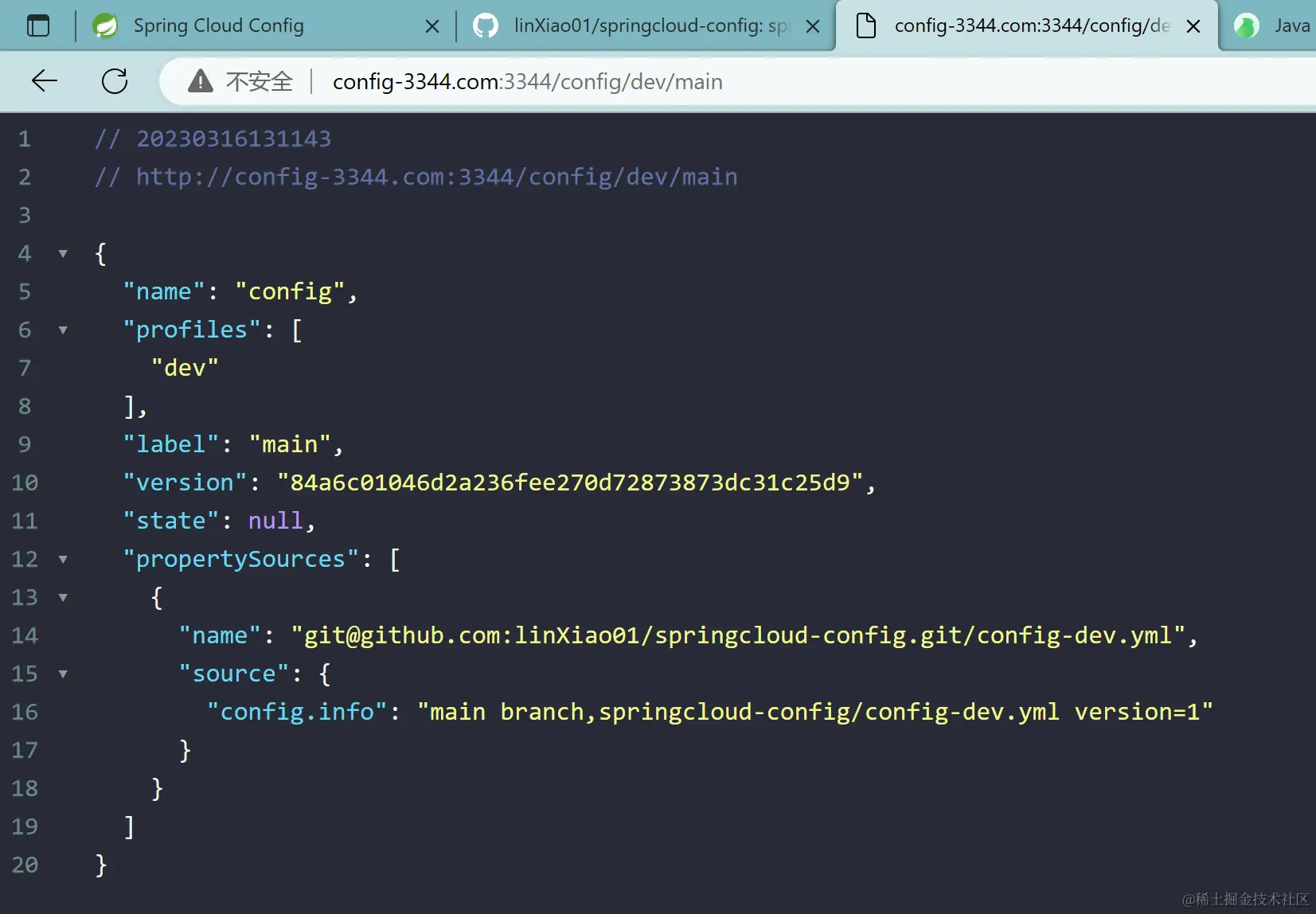The height and width of the screenshot is (914, 1316).
Task: Click the "name" key on line 14
Action: (220, 635)
